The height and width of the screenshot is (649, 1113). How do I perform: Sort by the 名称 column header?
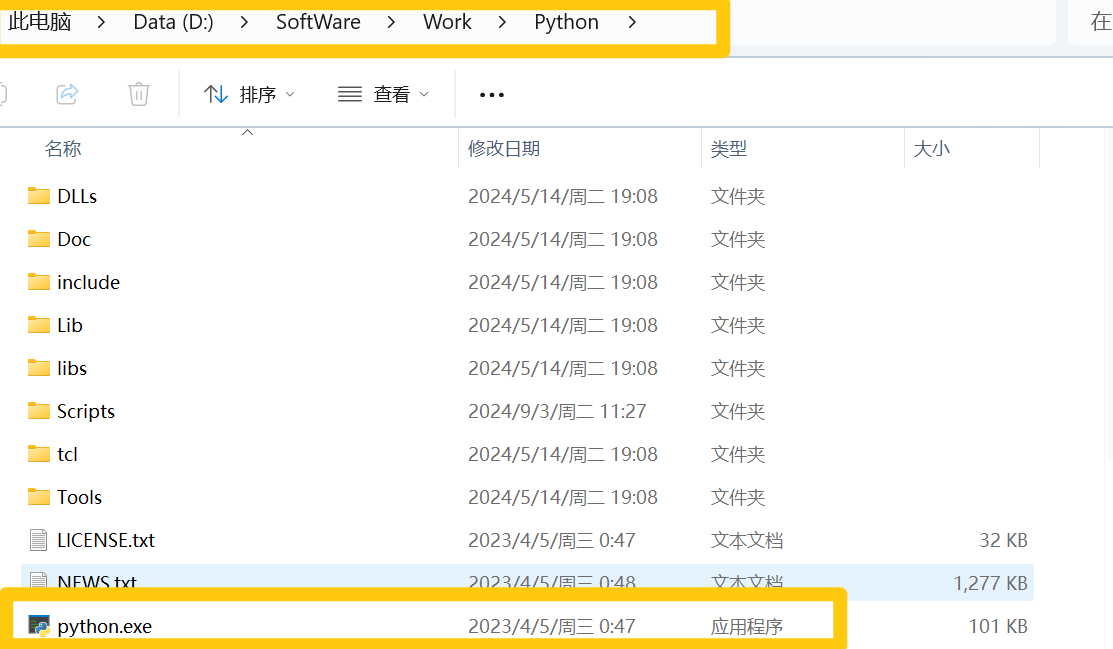pyautogui.click(x=63, y=148)
